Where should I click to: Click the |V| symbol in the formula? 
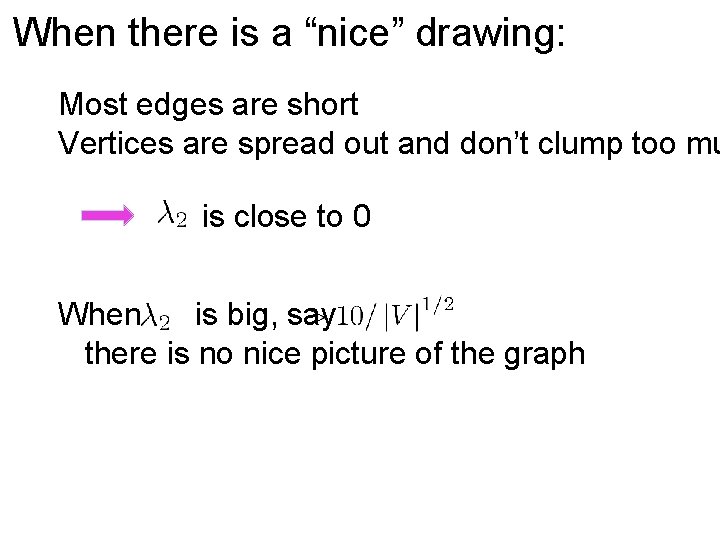(402, 317)
